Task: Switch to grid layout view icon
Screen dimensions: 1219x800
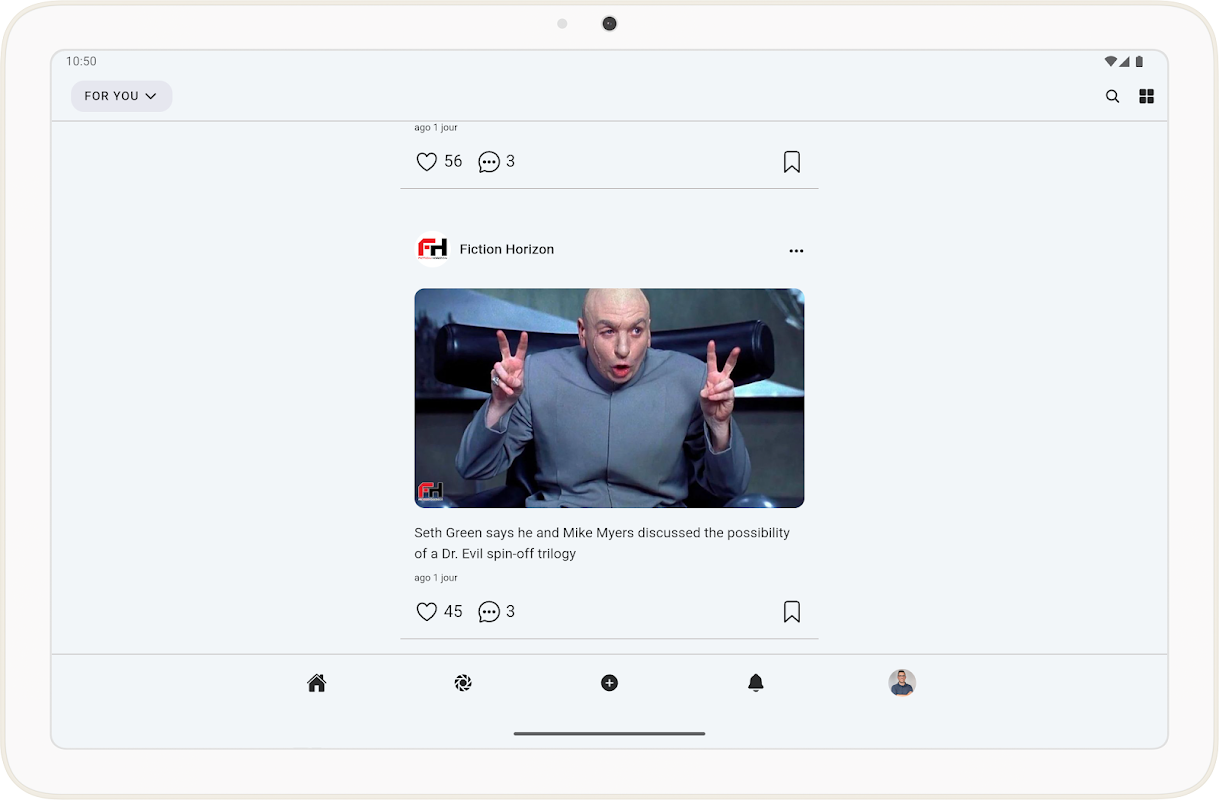Action: pos(1147,96)
